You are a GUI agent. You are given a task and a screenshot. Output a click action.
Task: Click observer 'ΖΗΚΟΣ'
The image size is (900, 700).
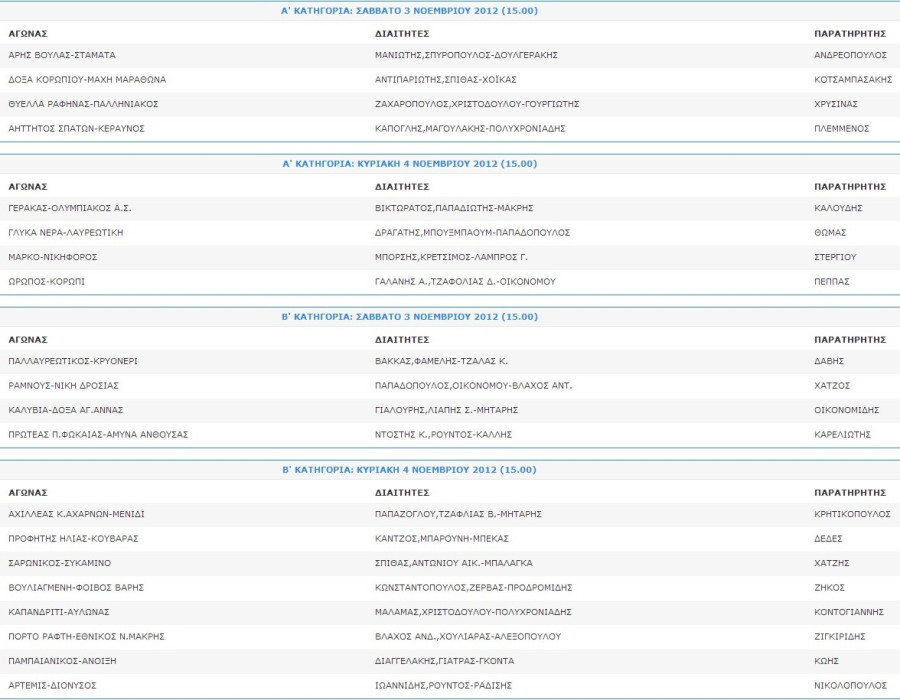(829, 589)
